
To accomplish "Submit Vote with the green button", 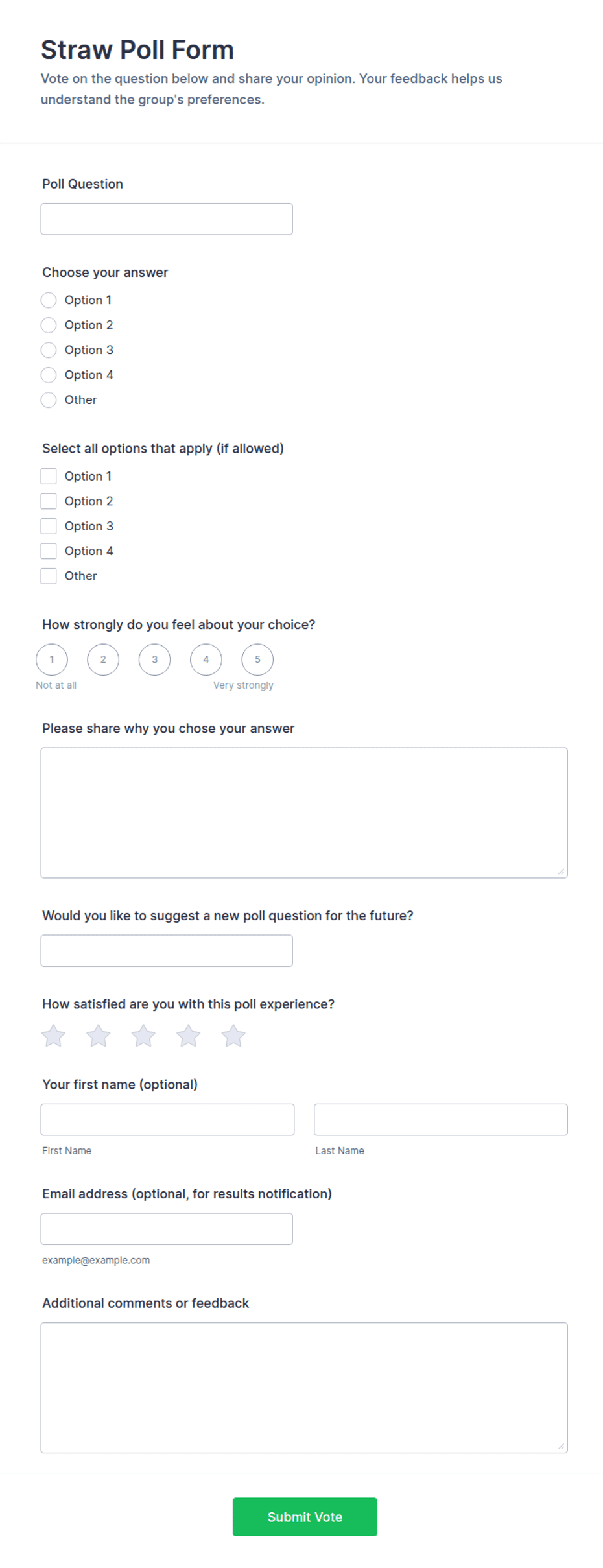I will tap(305, 1517).
